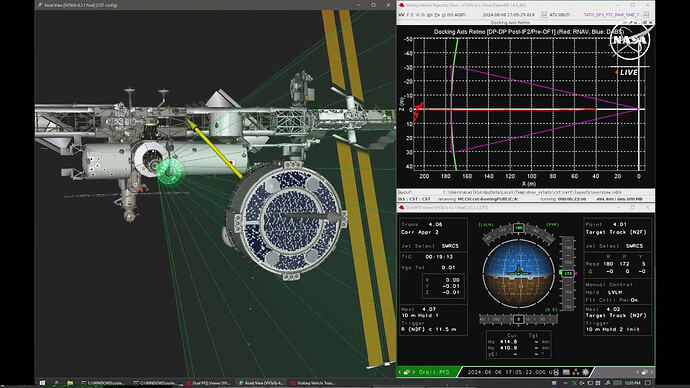Click Ha 414.8 altitude value
690x388 pixels.
[x=509, y=341]
